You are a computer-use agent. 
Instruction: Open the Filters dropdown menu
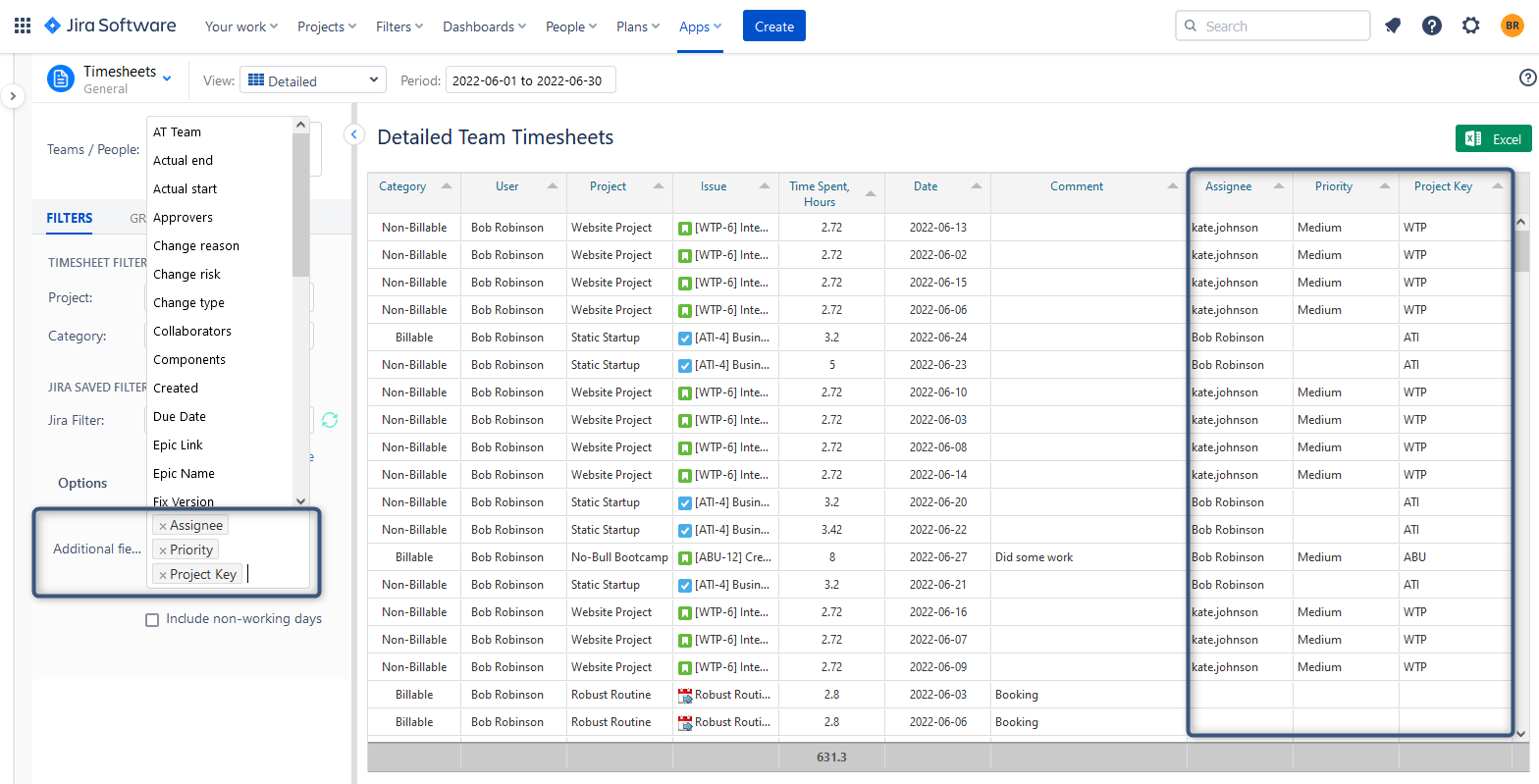399,26
